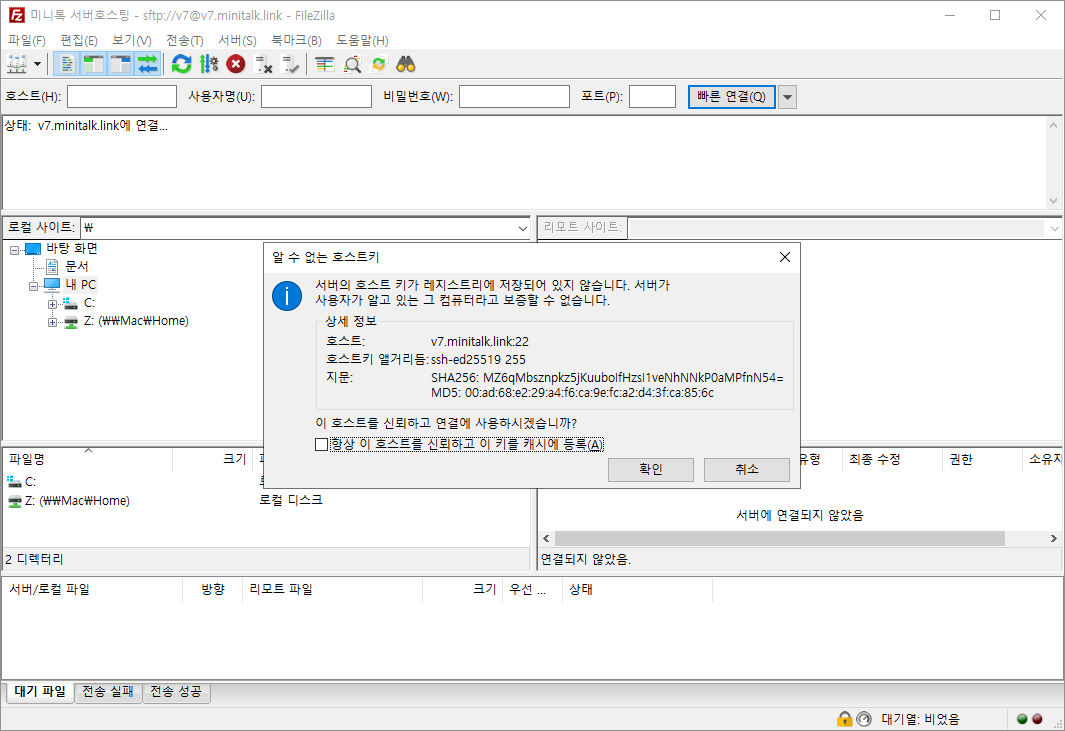Collapse the 내 PC tree node

click(33, 285)
